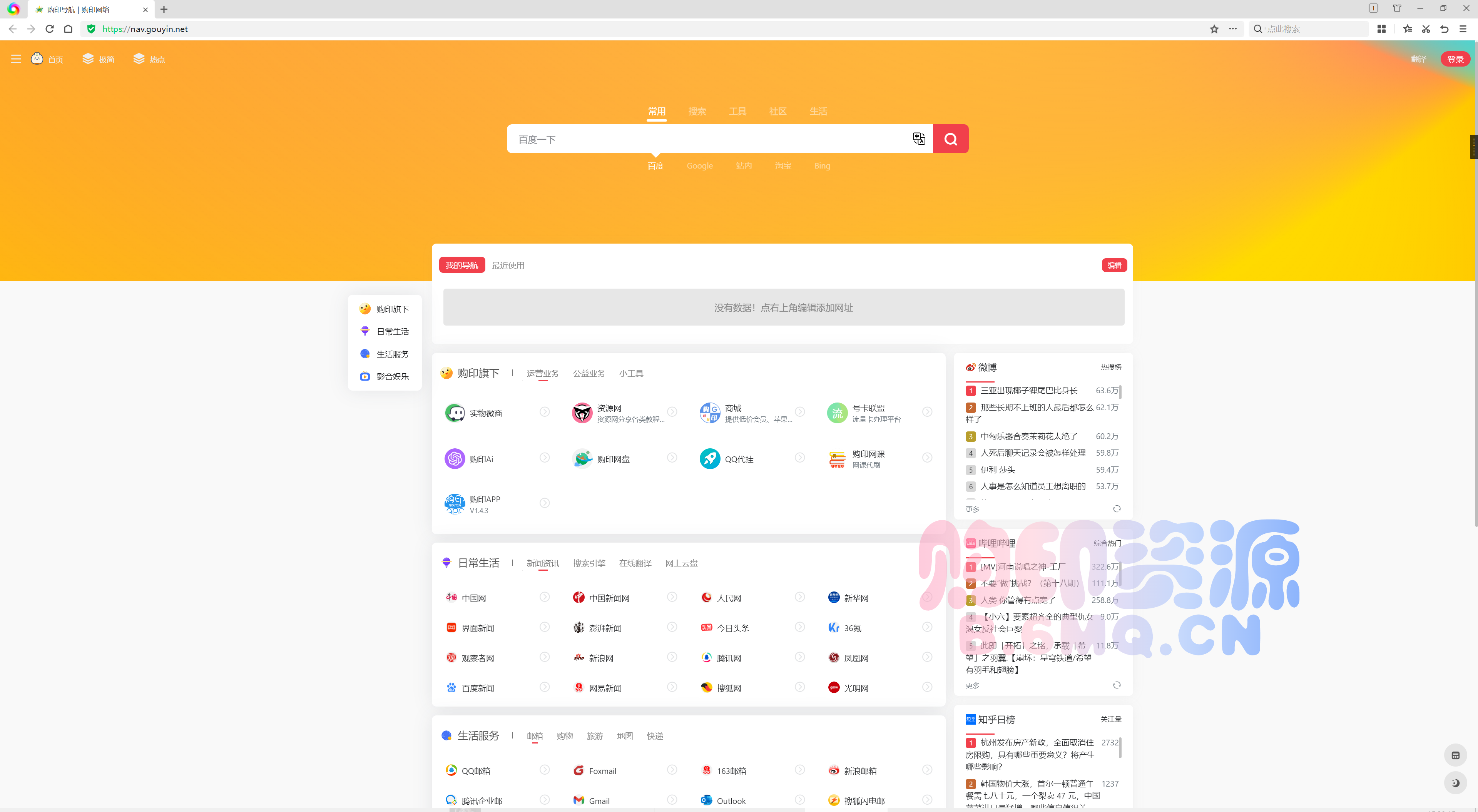Screen dimensions: 1478x812
Task: Open the 极简 header link
Action: [x=98, y=59]
